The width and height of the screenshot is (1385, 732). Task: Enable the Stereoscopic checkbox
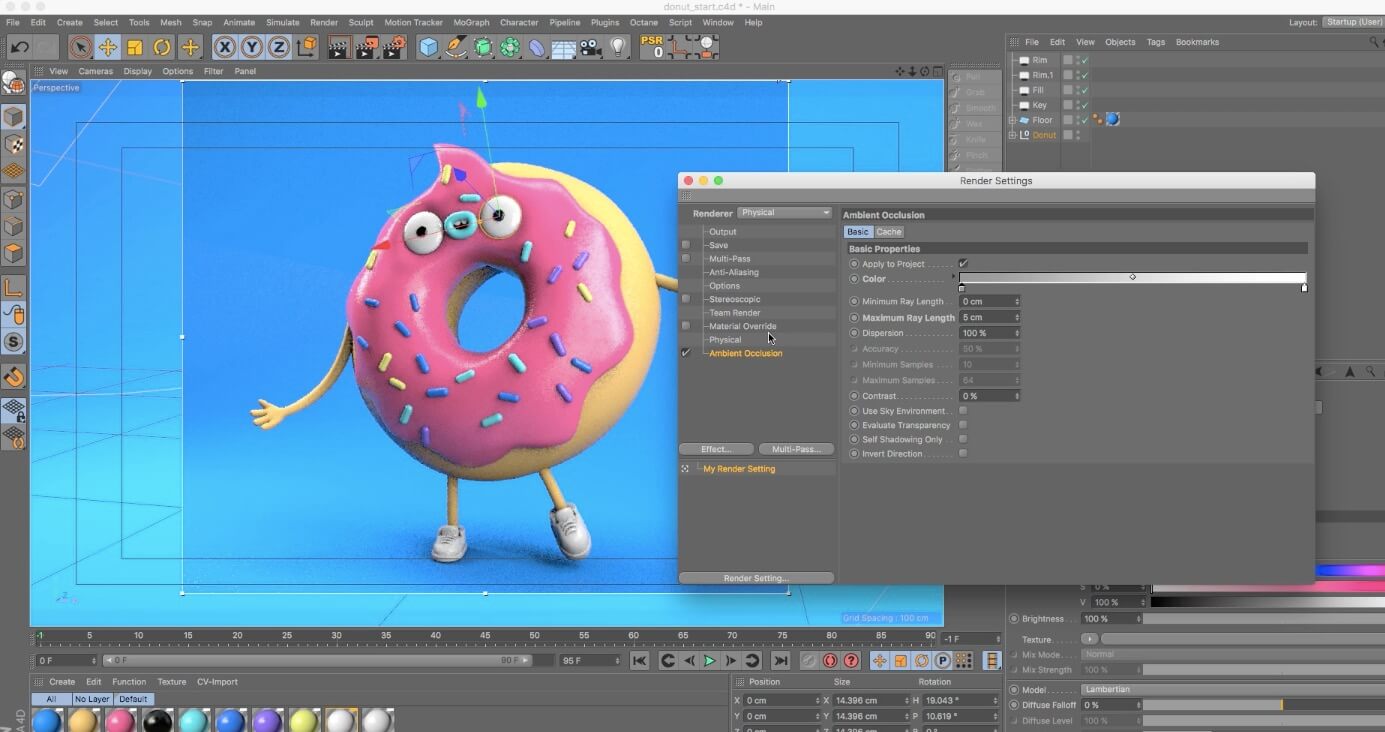click(686, 299)
